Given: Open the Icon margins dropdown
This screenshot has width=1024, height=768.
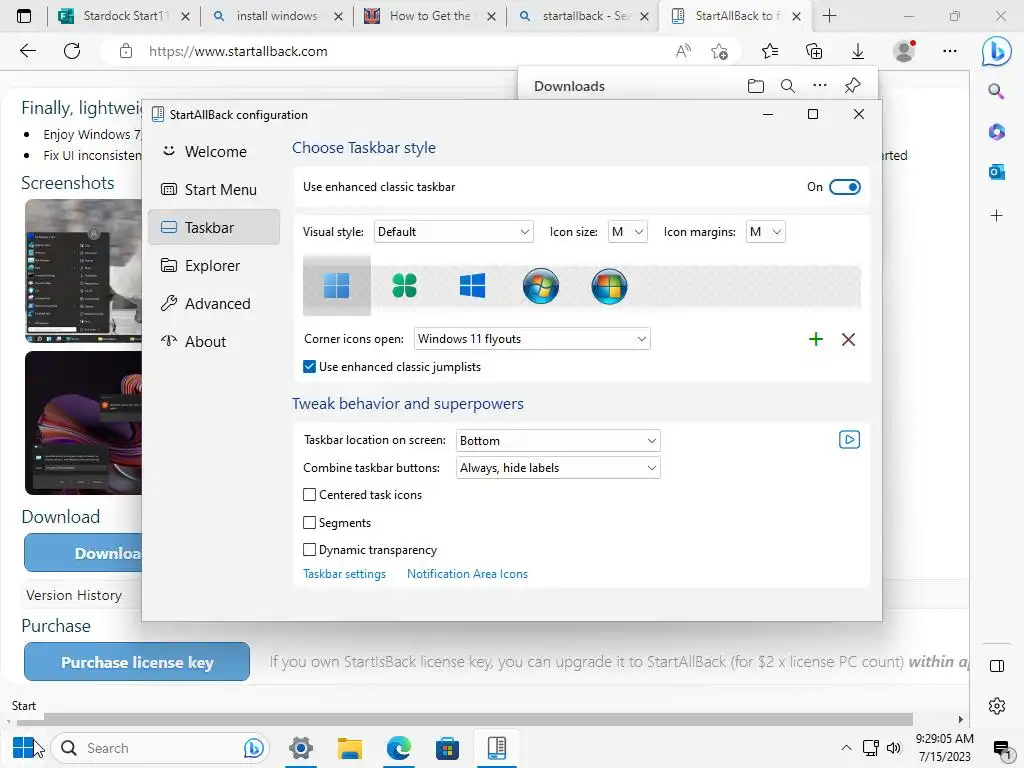Looking at the screenshot, I should [x=765, y=232].
